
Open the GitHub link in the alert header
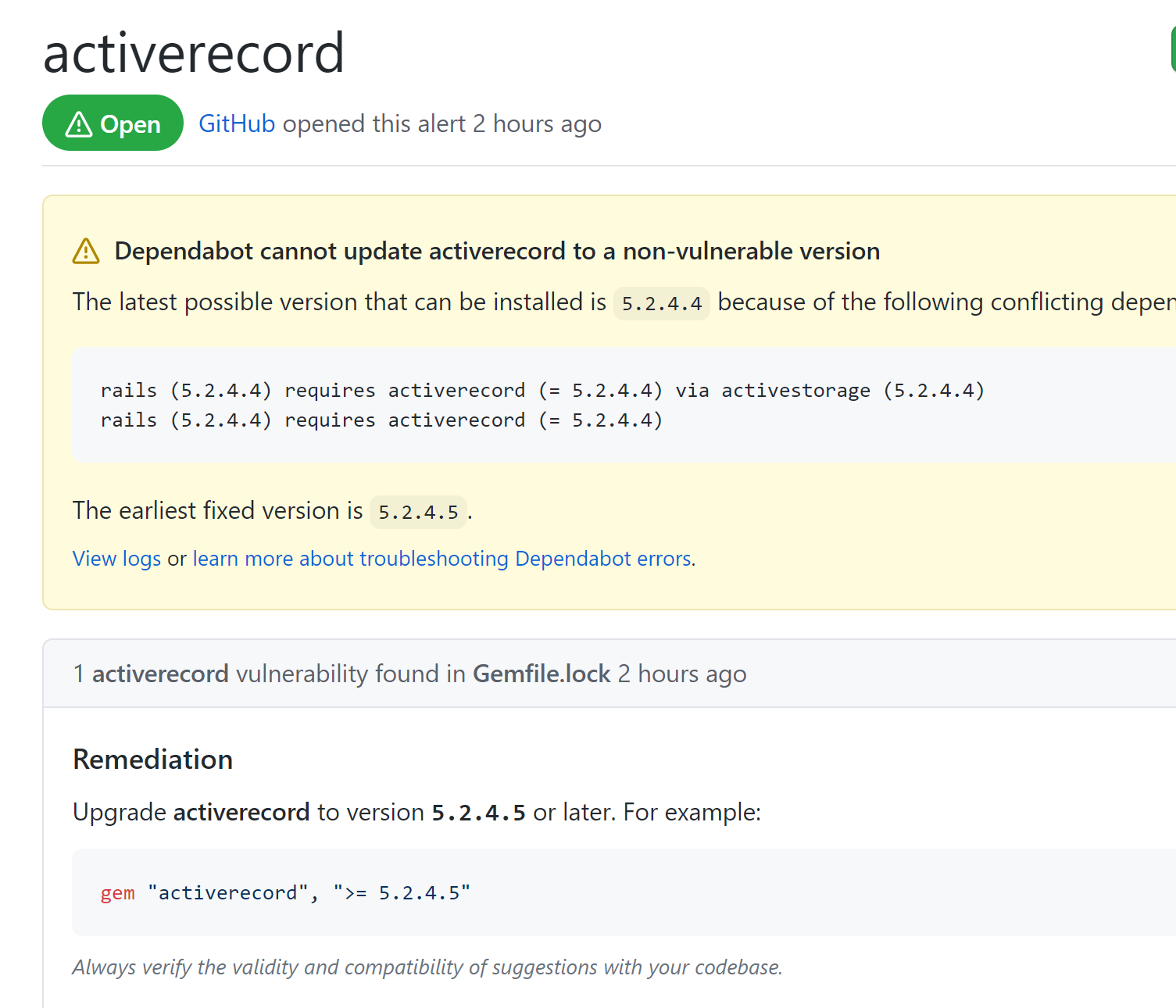[237, 123]
